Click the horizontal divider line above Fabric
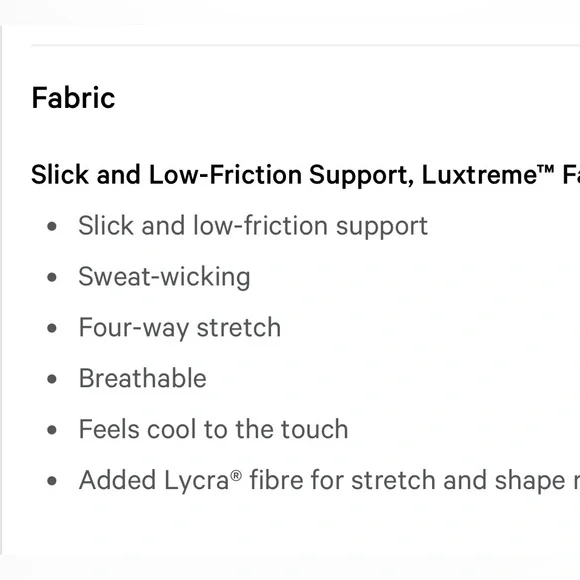This screenshot has width=580, height=580. click(x=306, y=45)
